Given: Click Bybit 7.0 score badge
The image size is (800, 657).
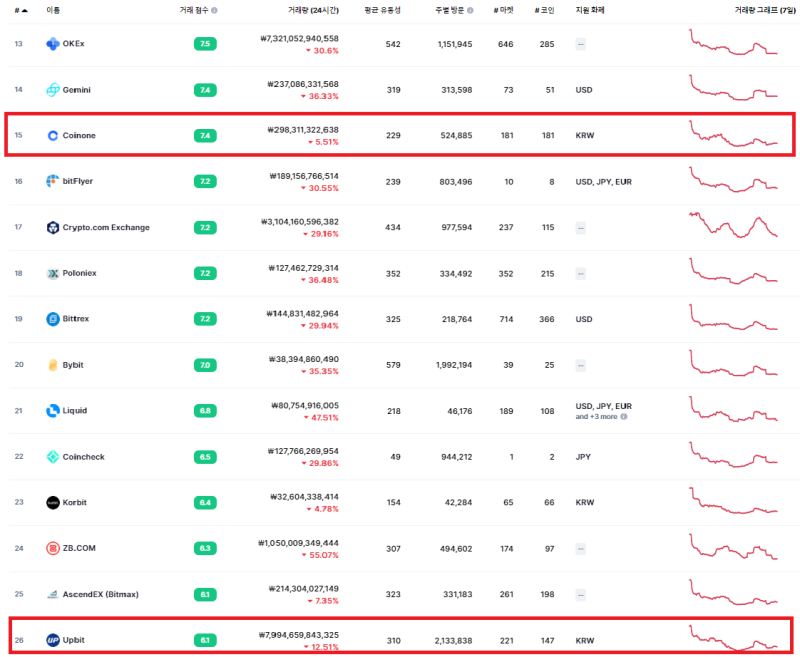Looking at the screenshot, I should [205, 365].
